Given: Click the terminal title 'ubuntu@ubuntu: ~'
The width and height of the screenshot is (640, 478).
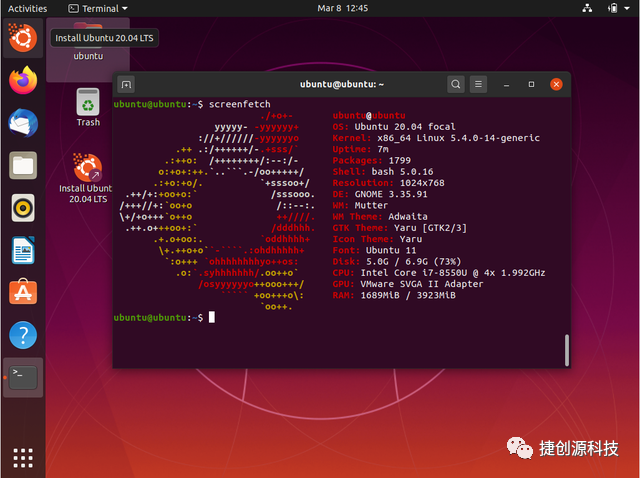Looking at the screenshot, I should click(342, 84).
